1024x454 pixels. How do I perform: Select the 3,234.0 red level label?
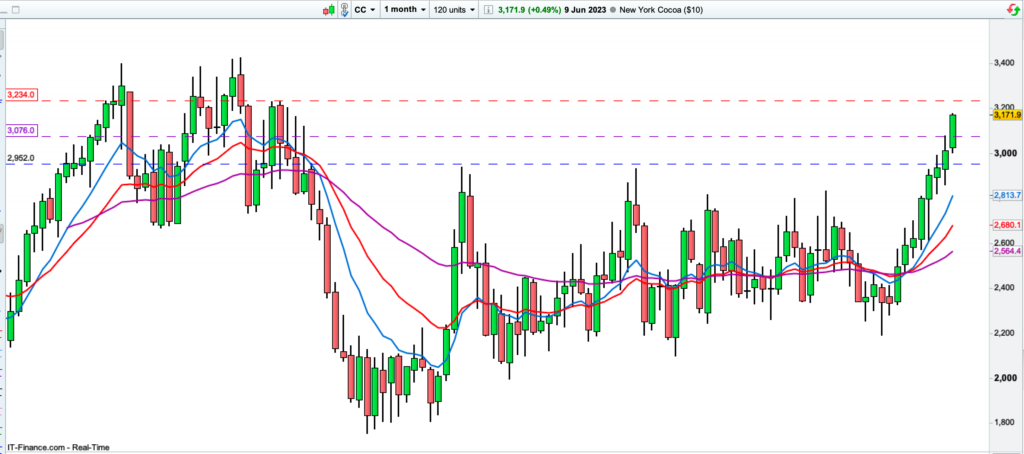click(21, 95)
